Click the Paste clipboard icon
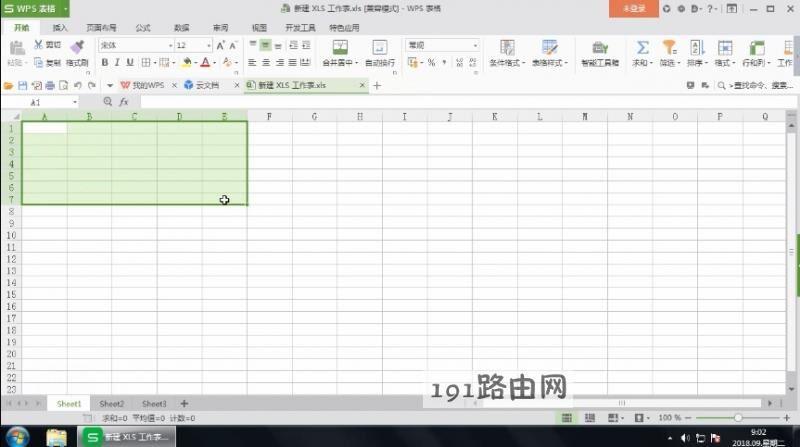Screen dimensions: 800x447 (17, 48)
